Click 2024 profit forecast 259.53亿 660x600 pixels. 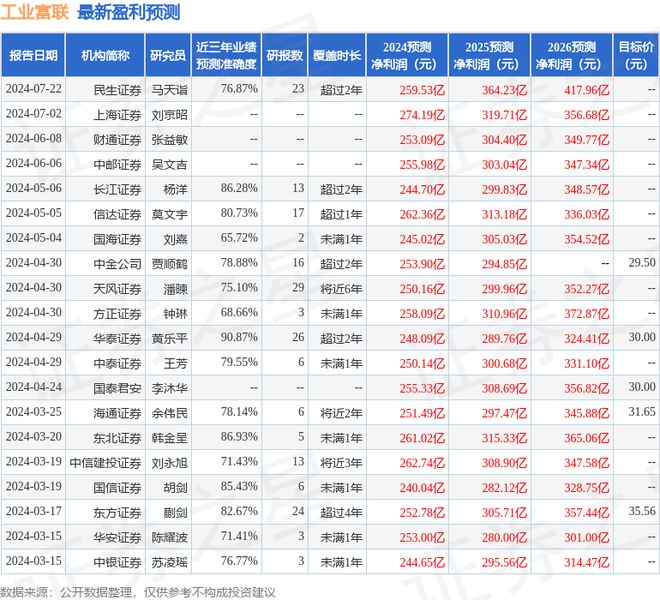click(422, 90)
